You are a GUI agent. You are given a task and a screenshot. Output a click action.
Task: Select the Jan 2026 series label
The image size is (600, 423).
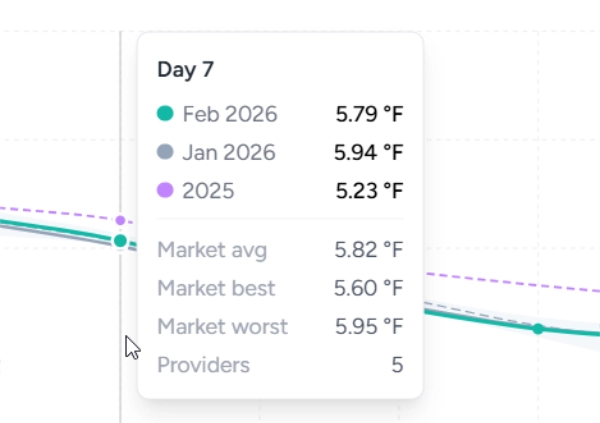pyautogui.click(x=229, y=152)
